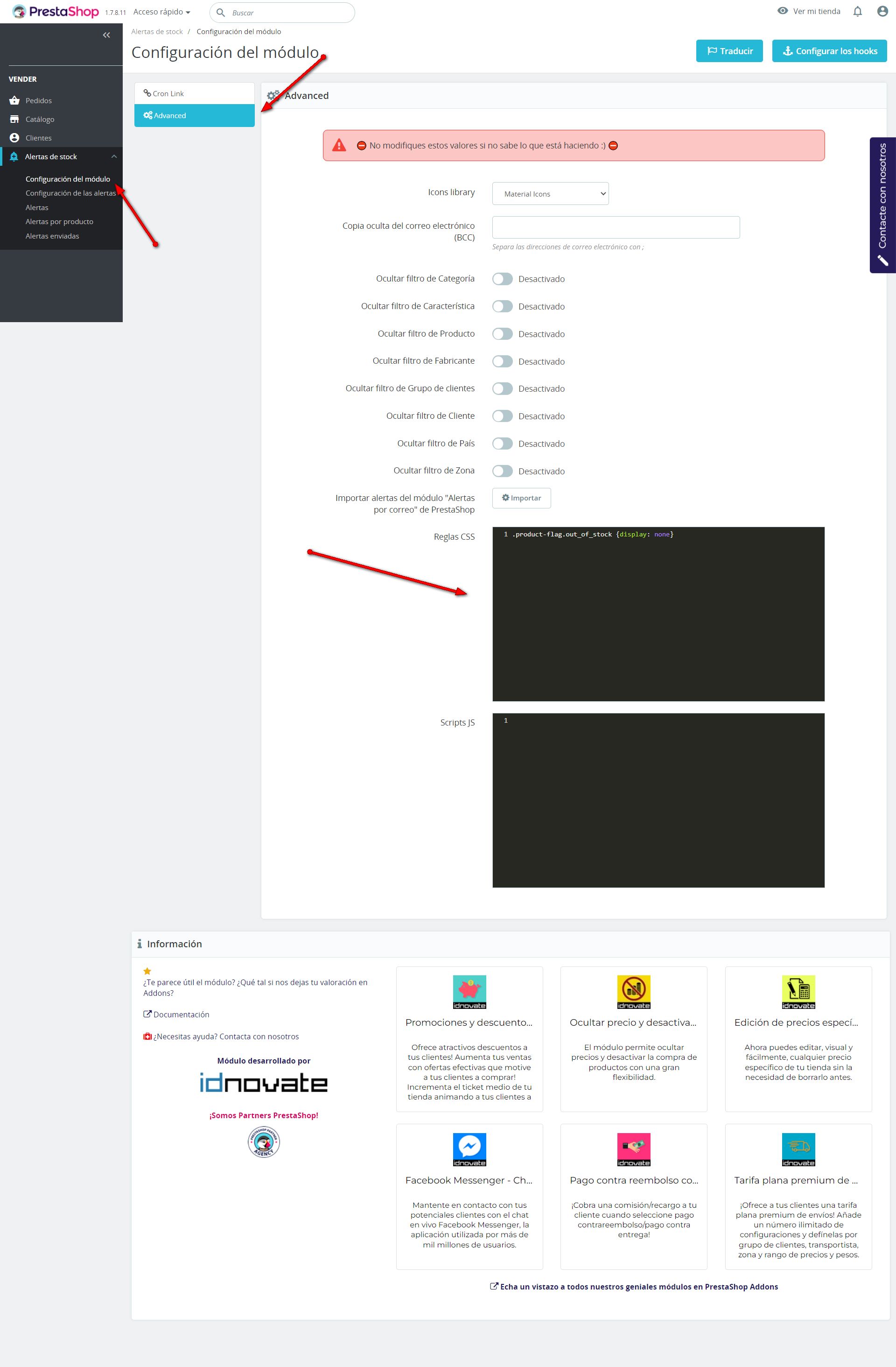Viewport: 896px width, 1367px height.
Task: Collapse the Alertas de stock menu
Action: pos(114,157)
